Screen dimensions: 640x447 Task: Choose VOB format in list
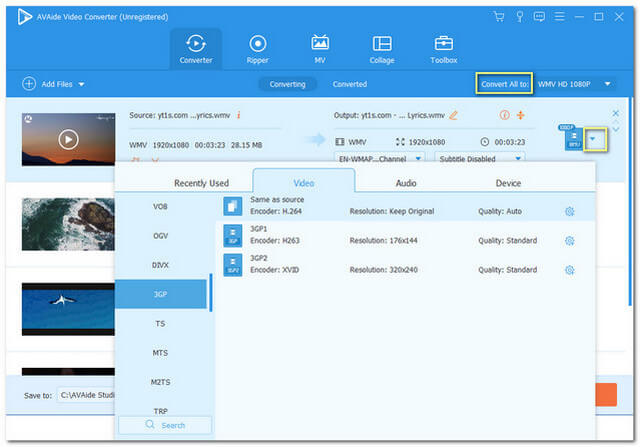(160, 207)
